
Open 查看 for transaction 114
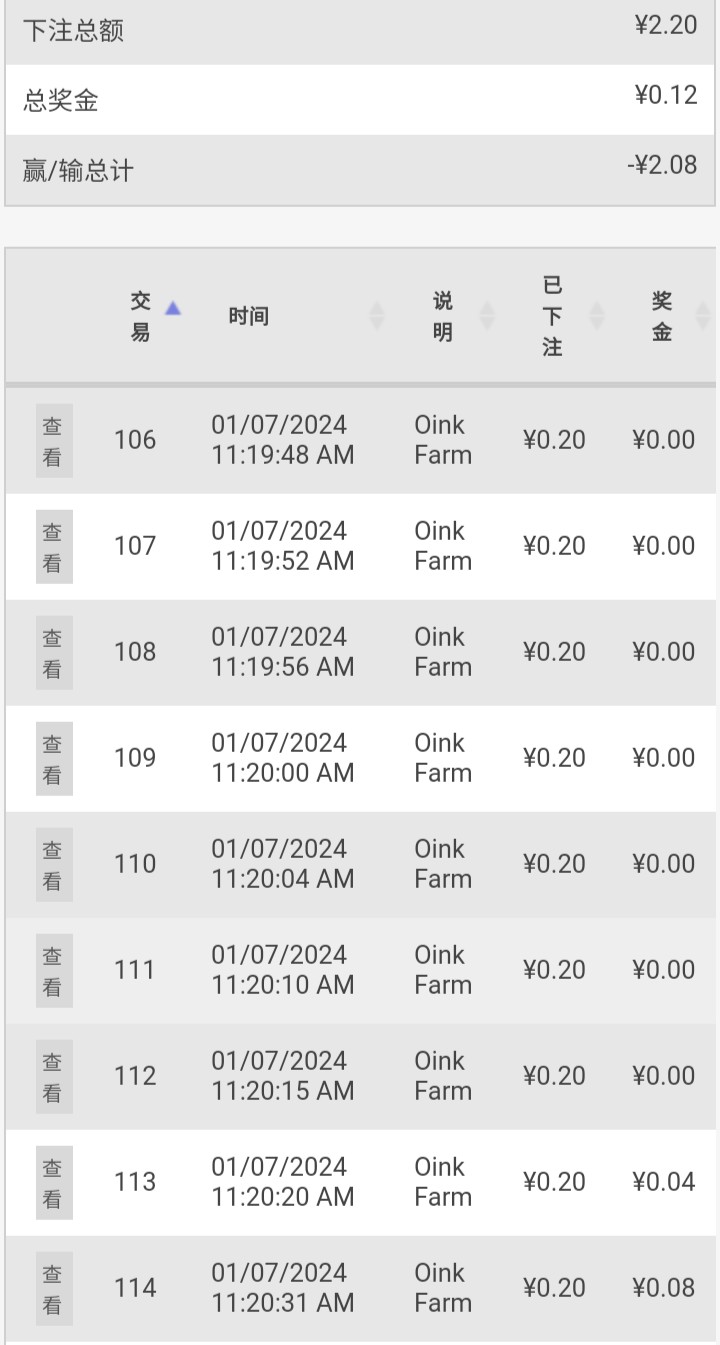pyautogui.click(x=54, y=1289)
